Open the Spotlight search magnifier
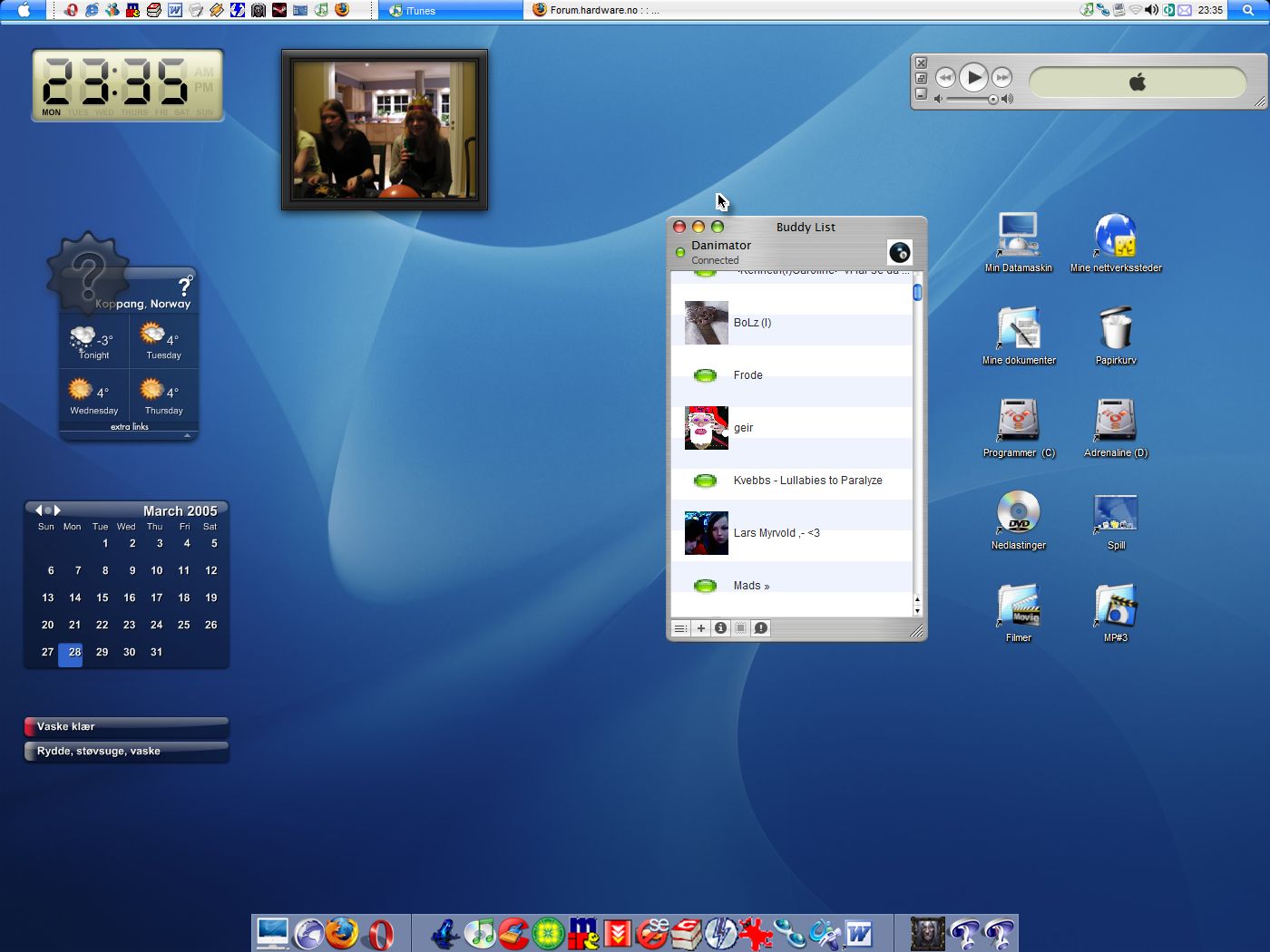1270x952 pixels. pos(1248,10)
